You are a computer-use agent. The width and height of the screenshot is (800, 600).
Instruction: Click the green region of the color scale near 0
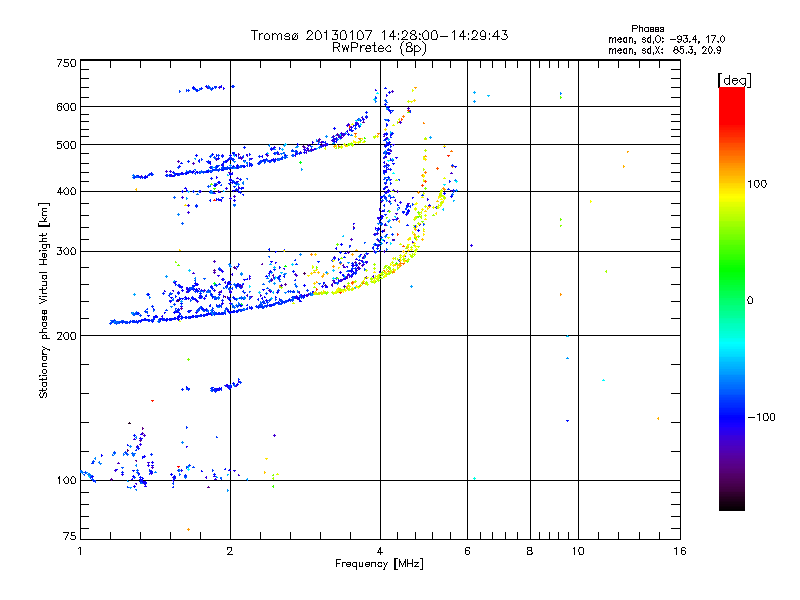click(x=732, y=286)
